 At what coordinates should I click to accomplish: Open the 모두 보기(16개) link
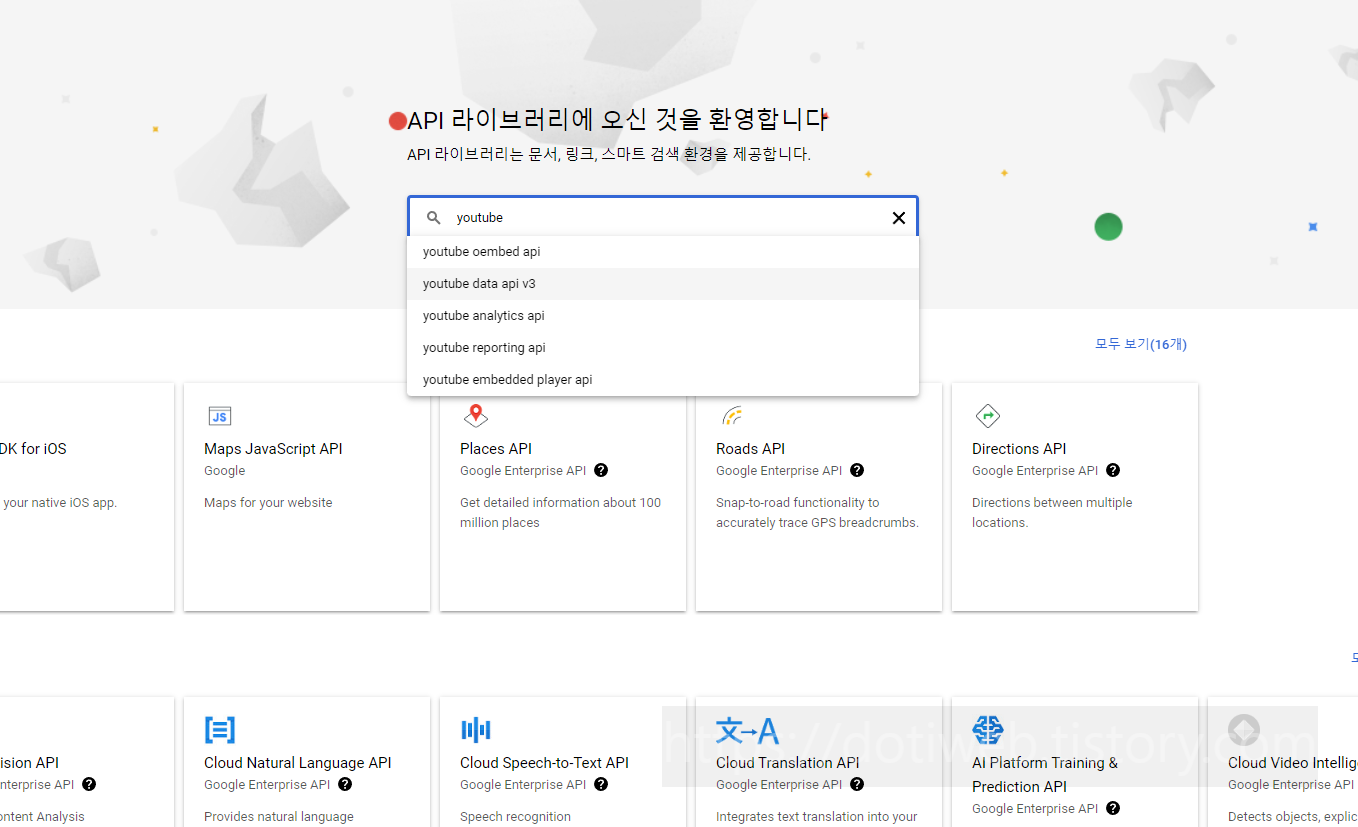1141,344
